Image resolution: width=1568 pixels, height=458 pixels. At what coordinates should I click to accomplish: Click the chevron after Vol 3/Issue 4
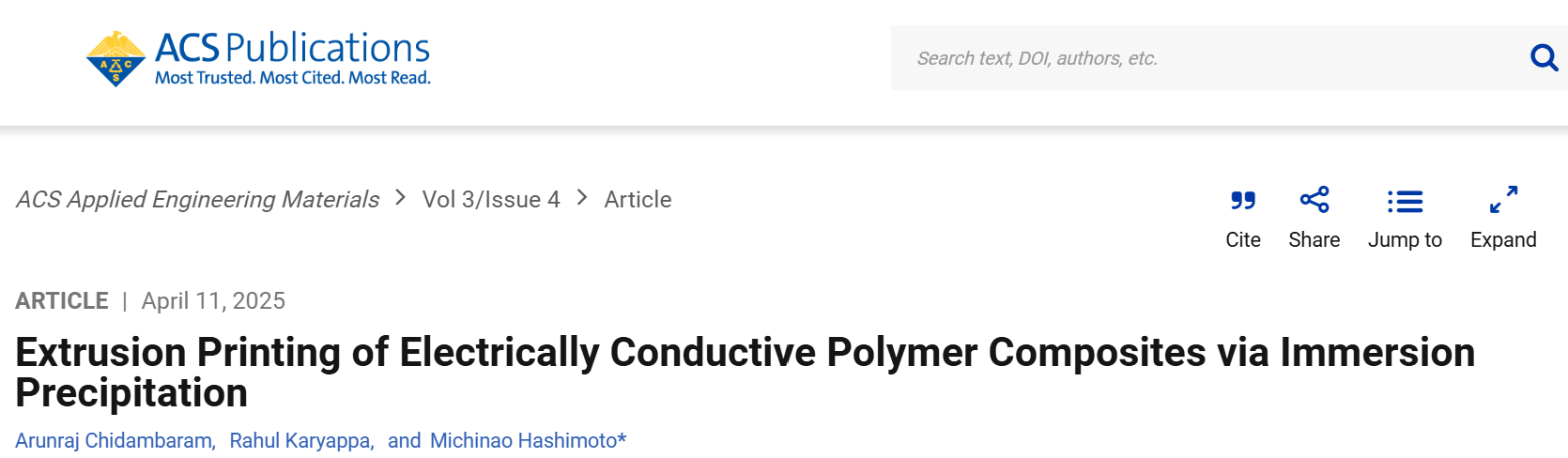[582, 198]
